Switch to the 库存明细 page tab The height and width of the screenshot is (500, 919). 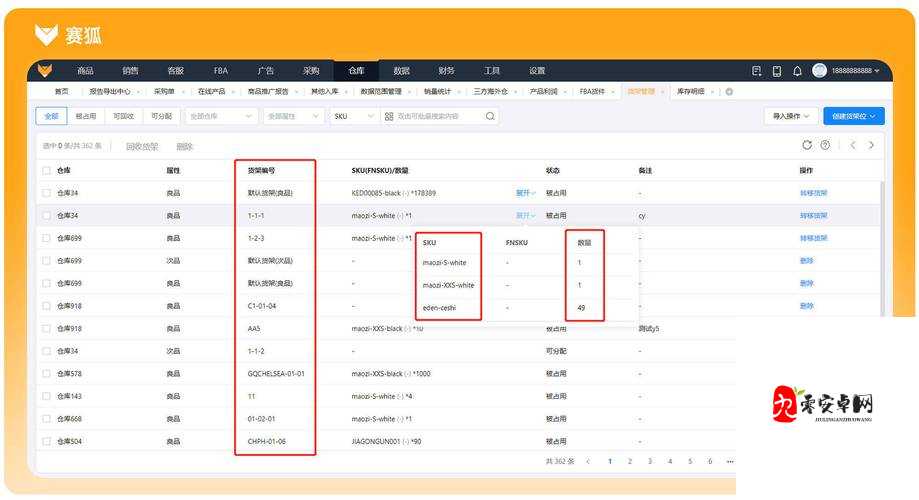click(690, 91)
